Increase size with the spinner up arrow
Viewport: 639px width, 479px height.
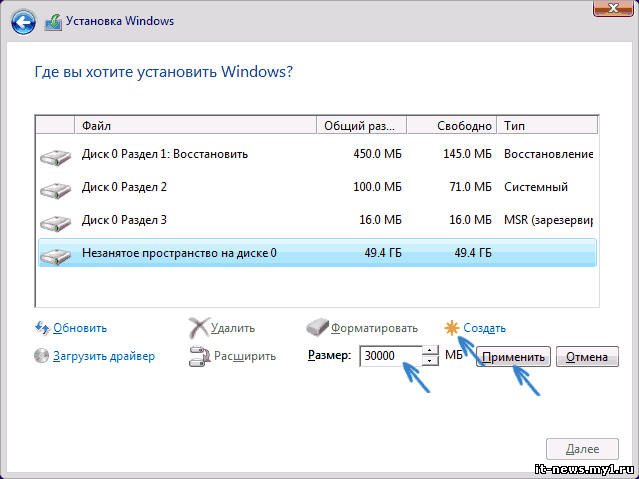coord(430,351)
